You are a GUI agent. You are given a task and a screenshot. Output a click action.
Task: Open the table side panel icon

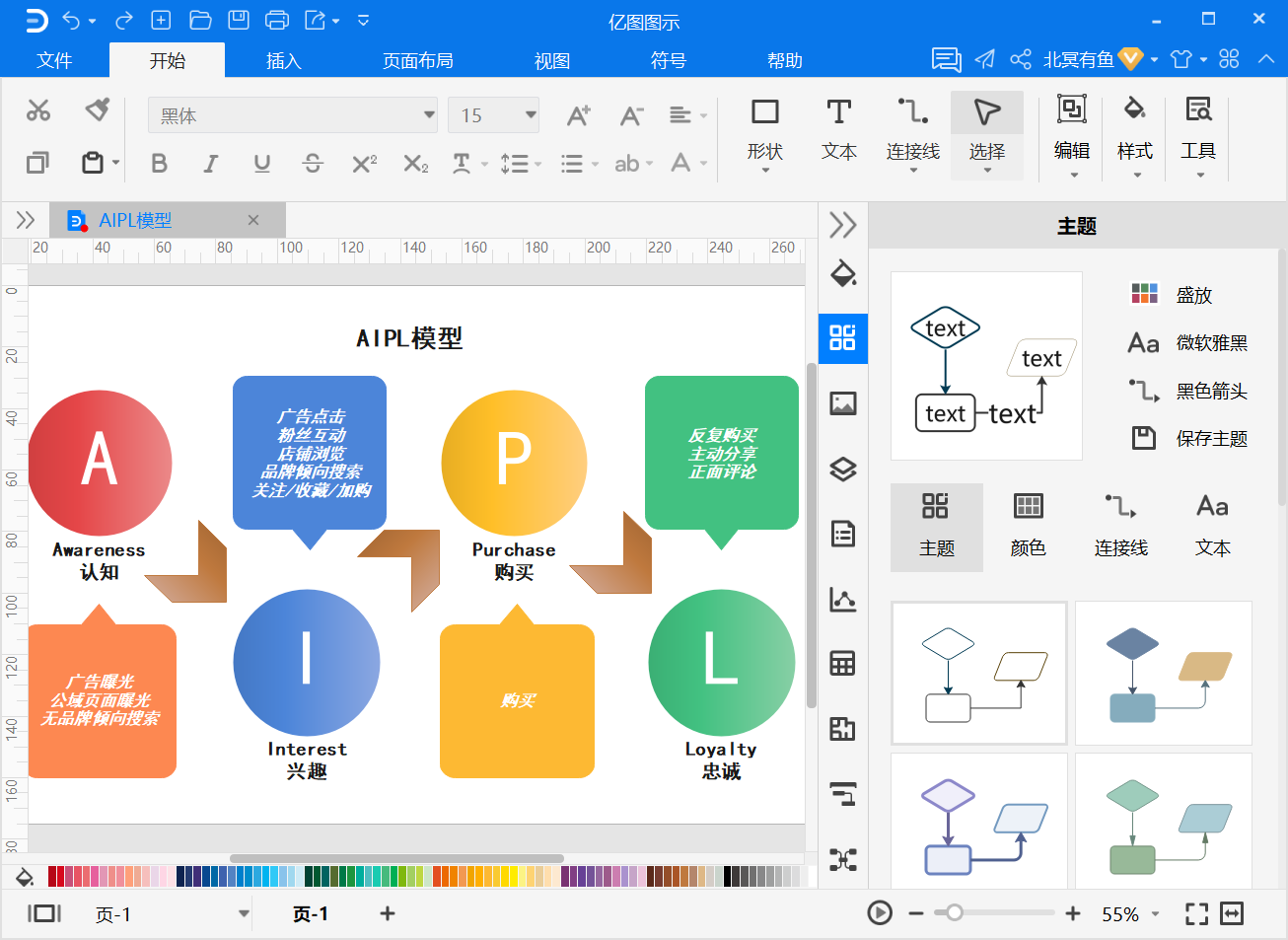click(x=843, y=664)
